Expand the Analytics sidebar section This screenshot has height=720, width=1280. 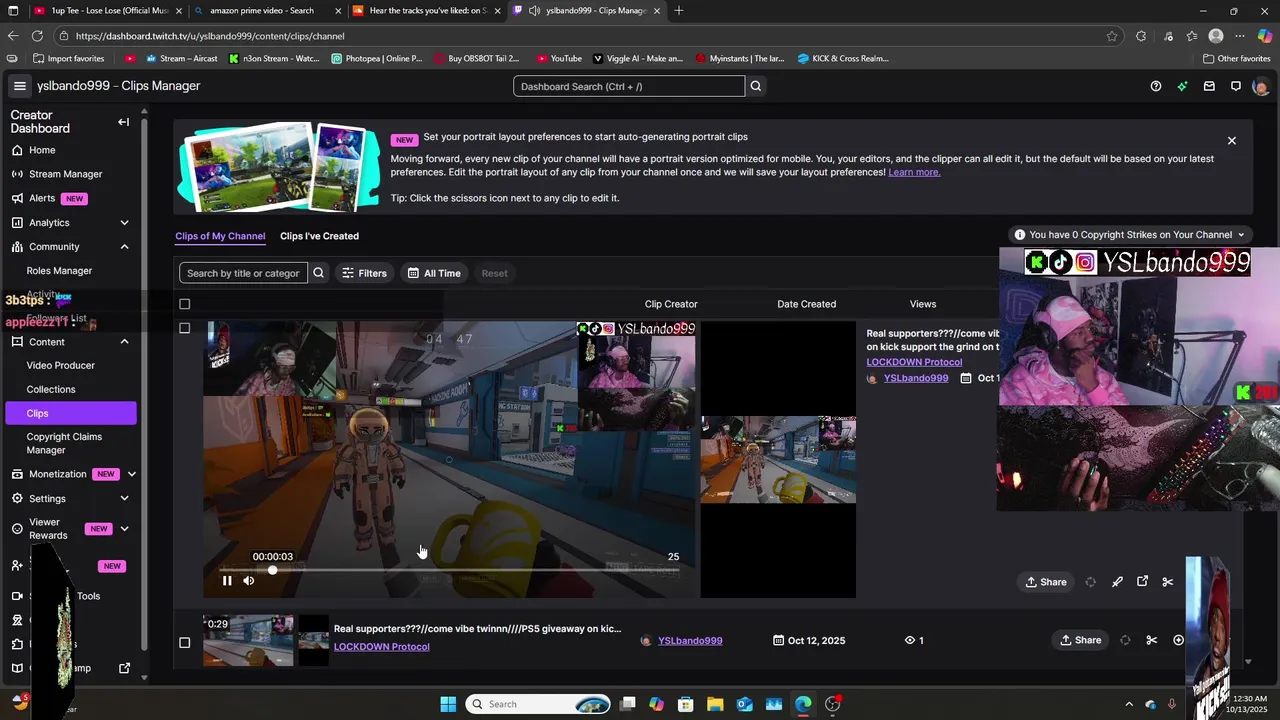[x=124, y=222]
